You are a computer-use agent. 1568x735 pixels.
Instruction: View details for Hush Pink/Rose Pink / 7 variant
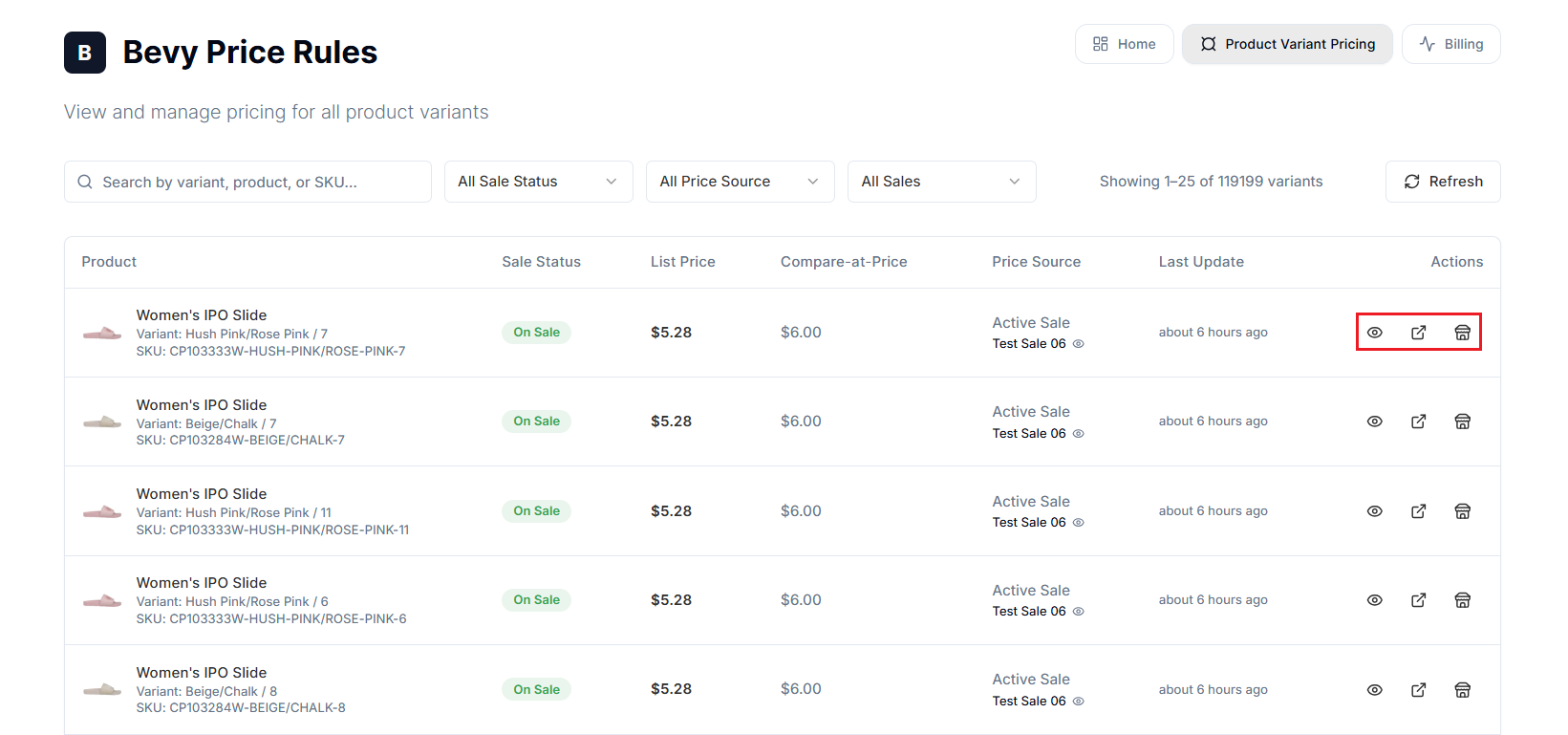pos(1375,333)
